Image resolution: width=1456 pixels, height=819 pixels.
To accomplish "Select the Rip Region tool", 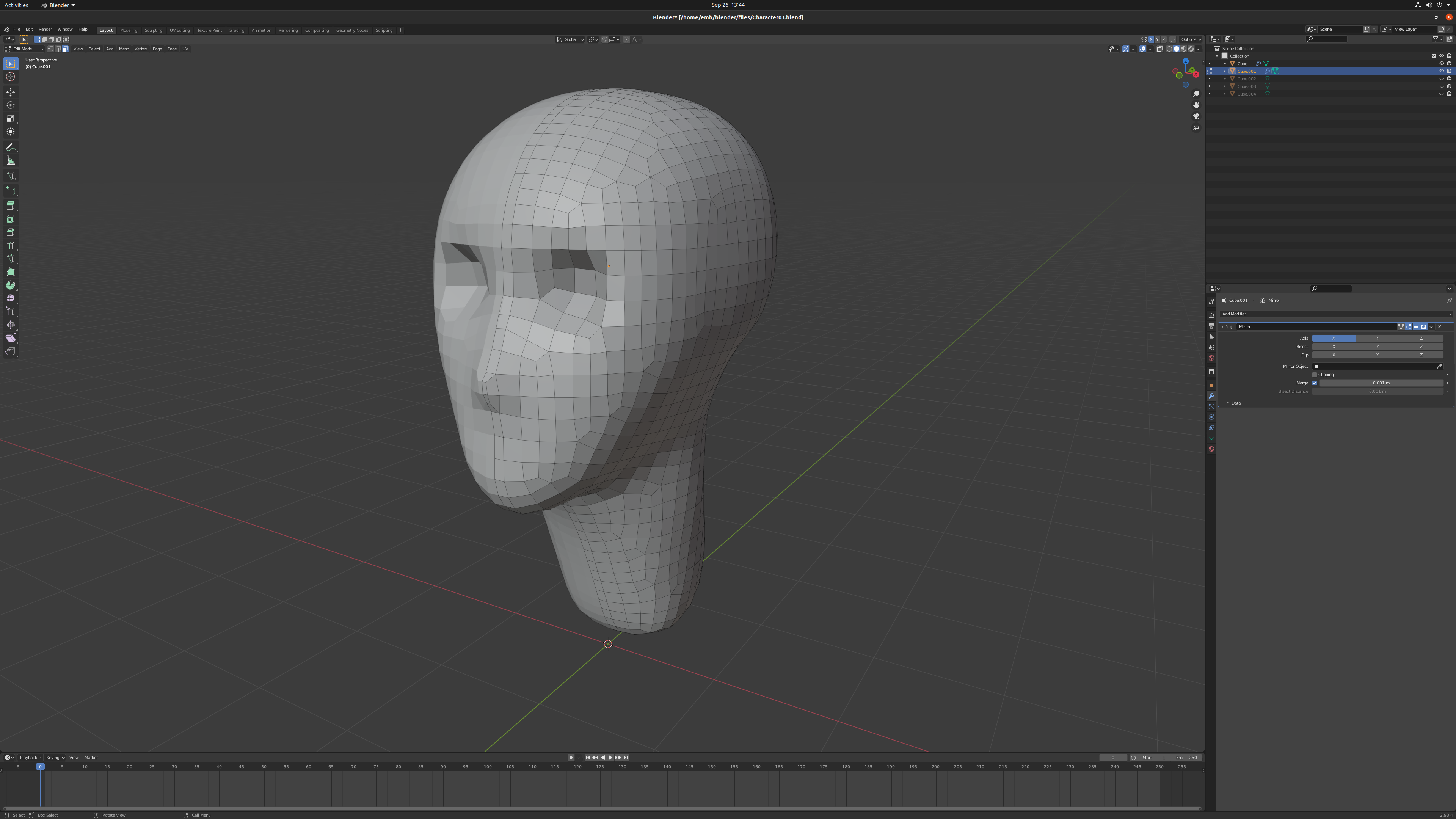I will click(x=11, y=351).
